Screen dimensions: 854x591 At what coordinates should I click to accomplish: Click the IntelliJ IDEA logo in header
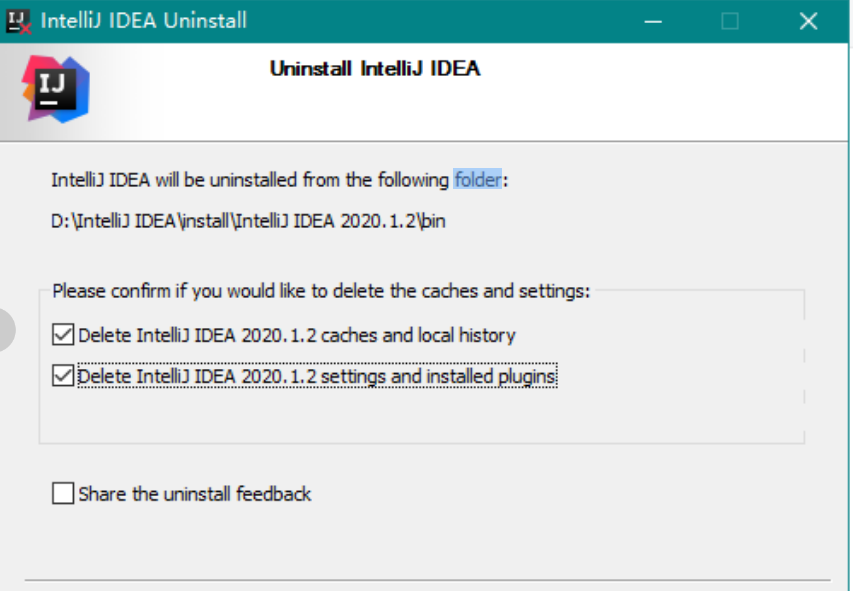coord(56,89)
